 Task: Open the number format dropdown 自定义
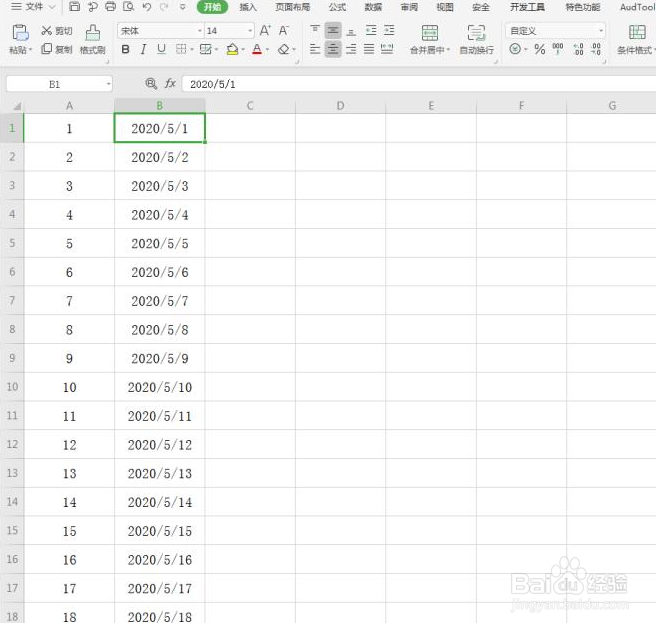(x=601, y=31)
